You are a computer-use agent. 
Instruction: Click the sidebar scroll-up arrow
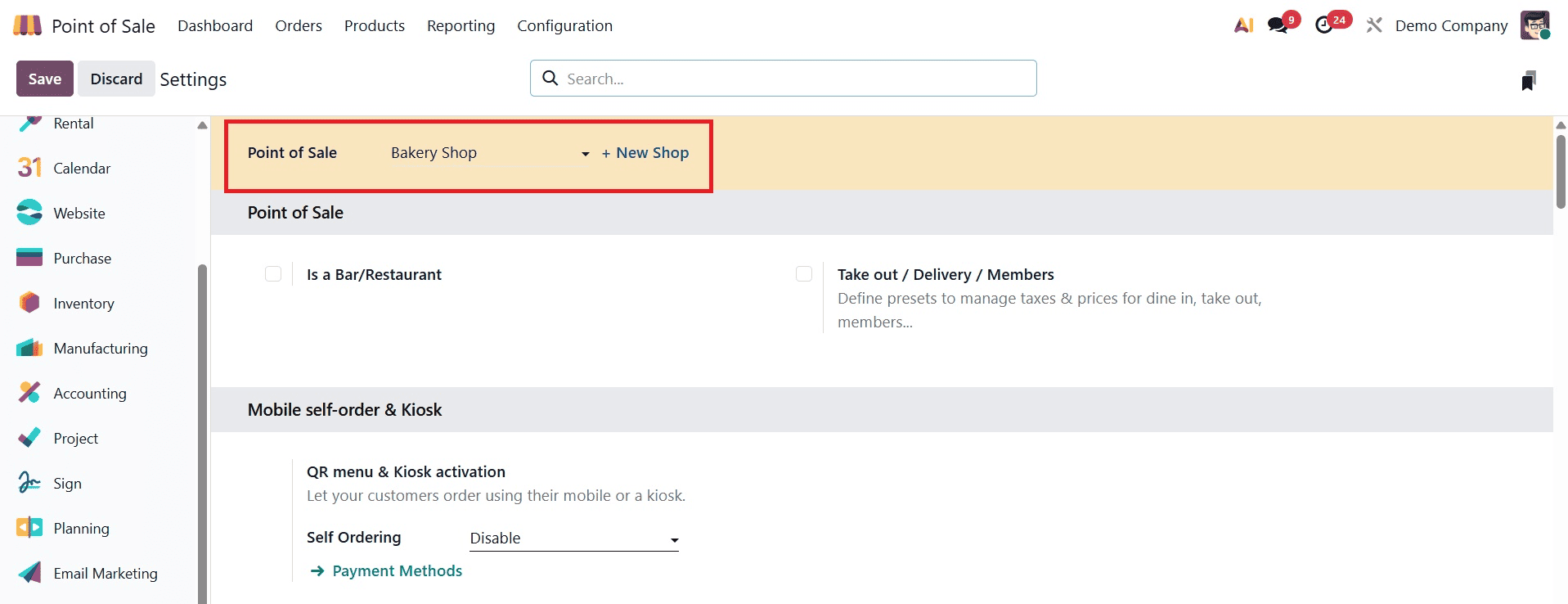[x=202, y=125]
